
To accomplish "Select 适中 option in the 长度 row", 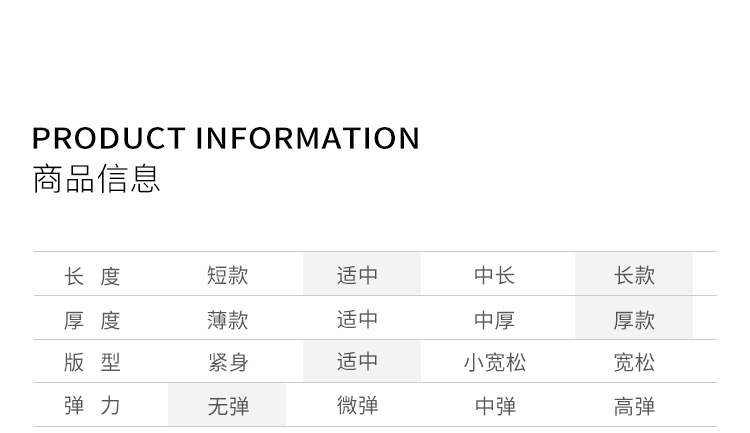I will (358, 275).
